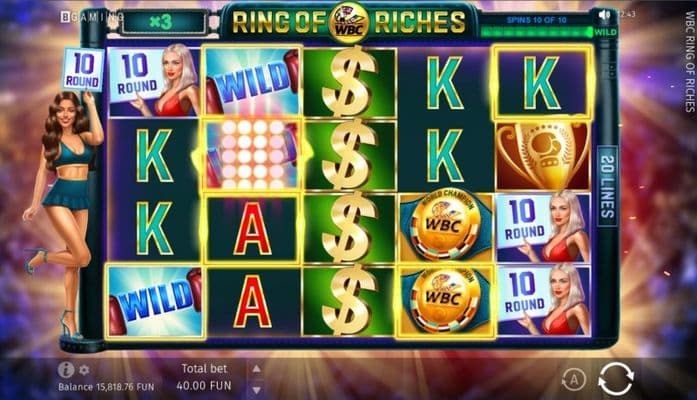Click the ring girl's 10 Round sign
This screenshot has width=697, height=400.
[83, 69]
